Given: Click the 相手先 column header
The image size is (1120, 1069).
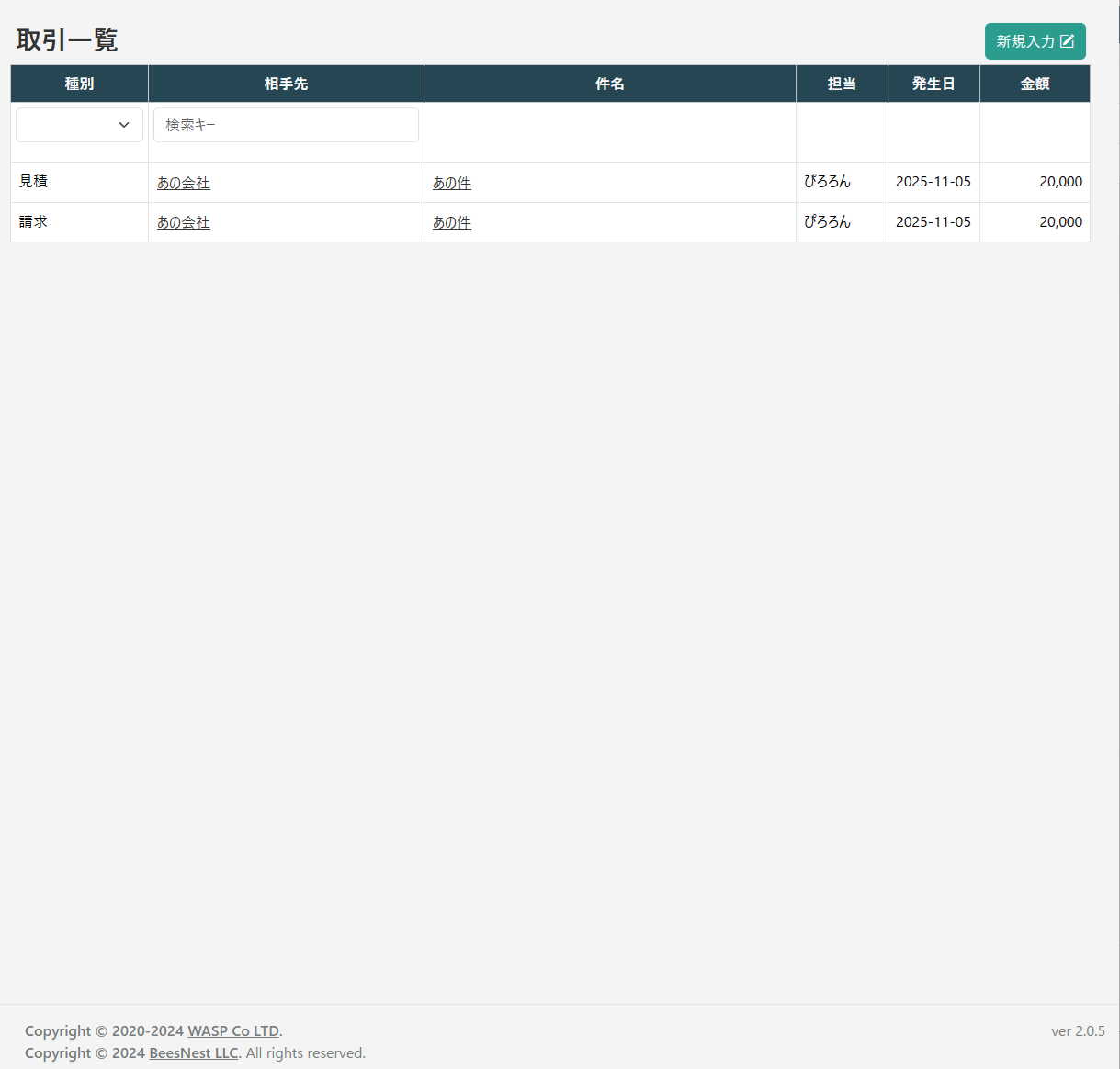Looking at the screenshot, I should coord(286,84).
